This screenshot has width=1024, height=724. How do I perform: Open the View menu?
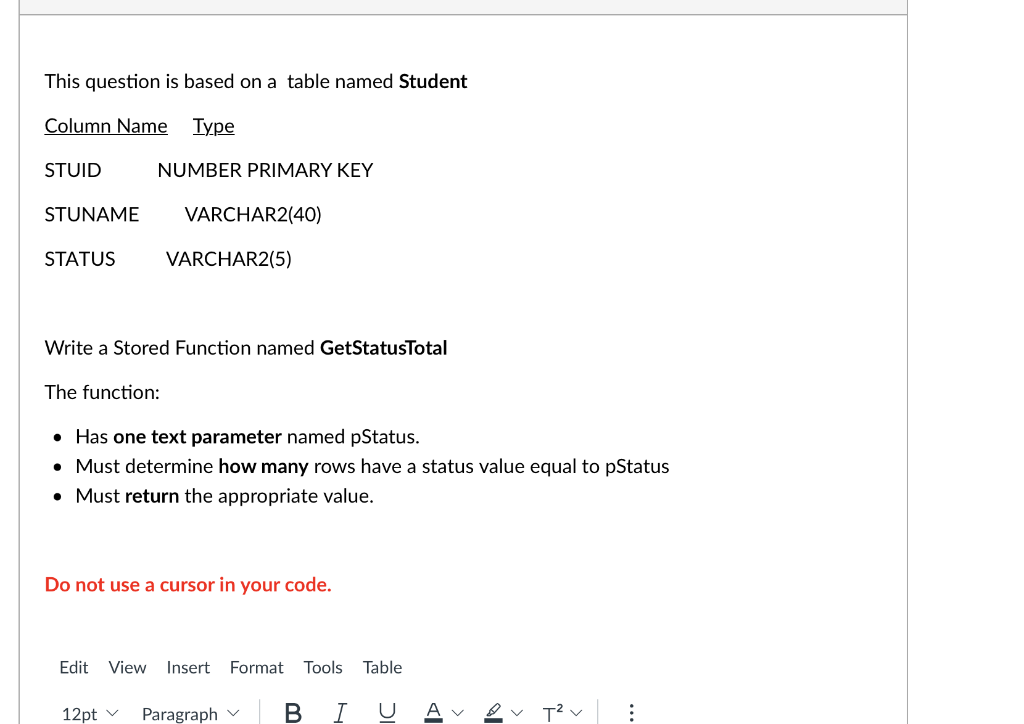[x=127, y=667]
